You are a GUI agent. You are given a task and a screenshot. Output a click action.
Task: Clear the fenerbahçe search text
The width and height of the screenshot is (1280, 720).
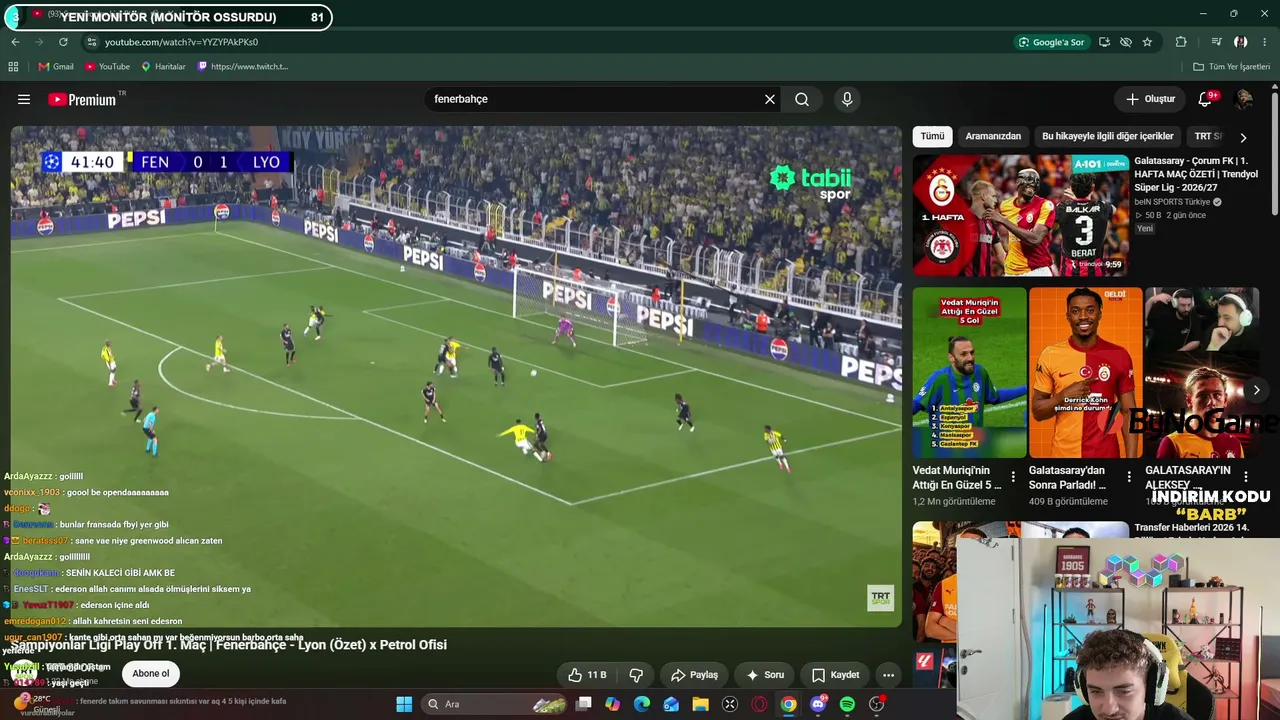[x=770, y=99]
